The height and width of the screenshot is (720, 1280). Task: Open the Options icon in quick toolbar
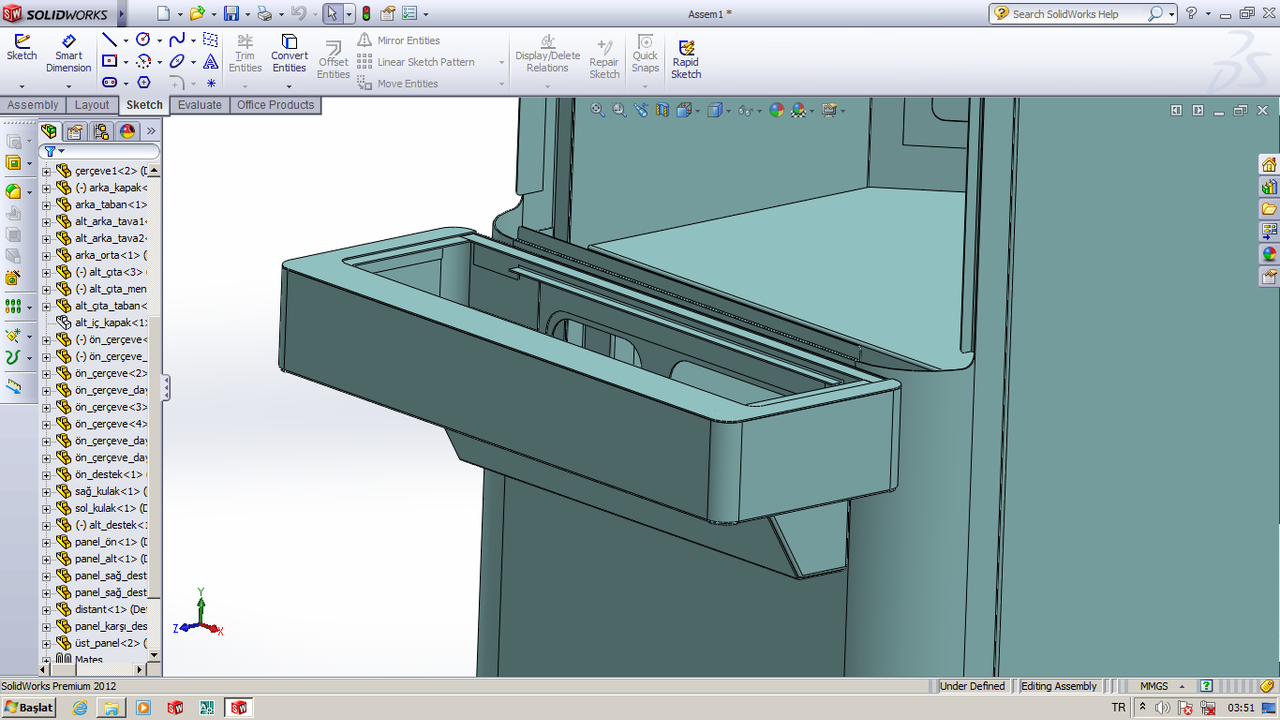tap(410, 14)
